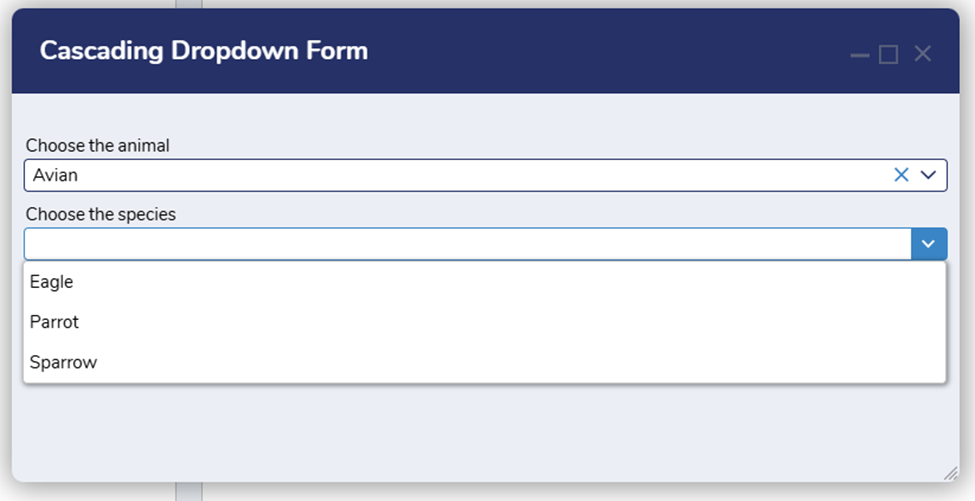Click the Avian value in the animal field
This screenshot has height=501, width=975.
(x=55, y=175)
